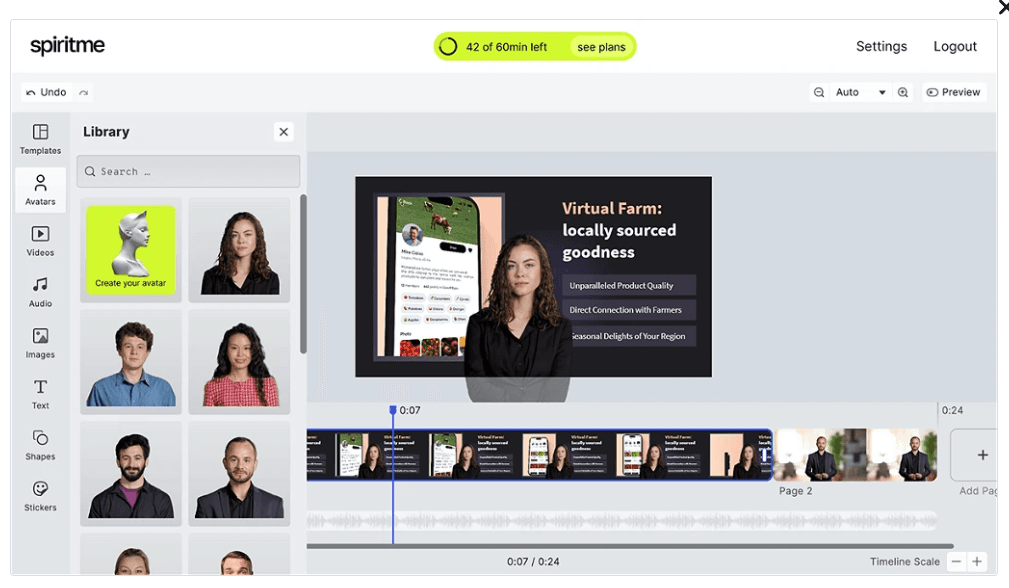
Task: Click the spiritme logo
Action: (x=67, y=46)
